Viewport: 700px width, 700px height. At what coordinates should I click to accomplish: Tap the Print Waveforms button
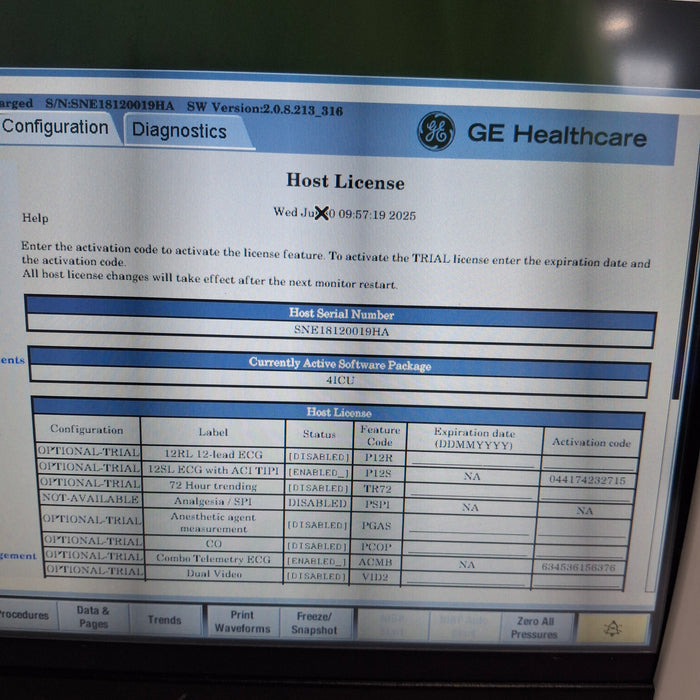pyautogui.click(x=242, y=621)
